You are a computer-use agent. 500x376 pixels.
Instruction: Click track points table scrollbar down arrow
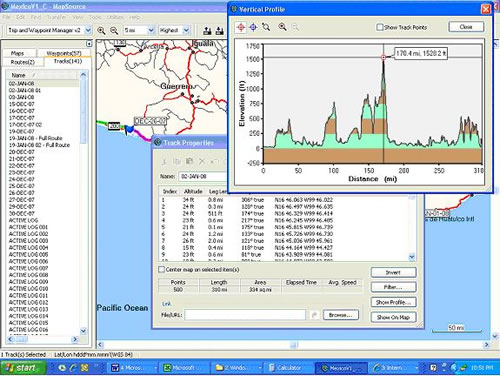412,257
